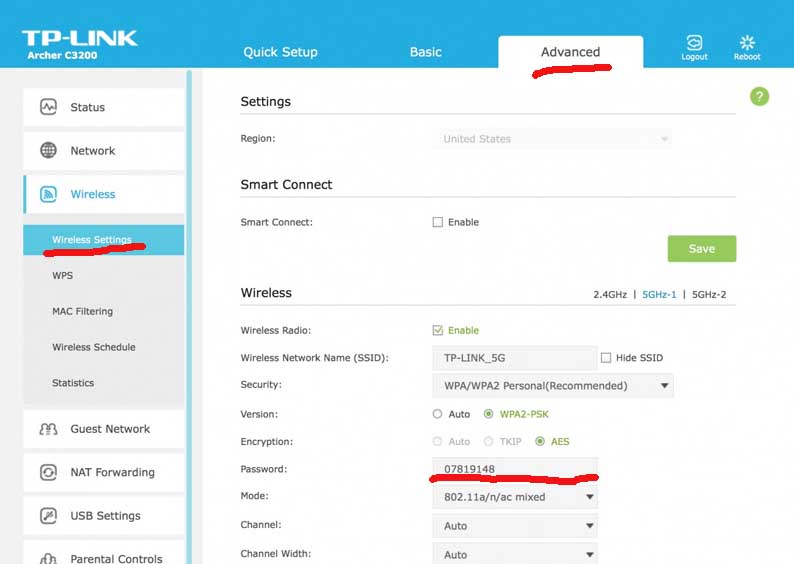
Task: Click the Reboot icon
Action: [x=747, y=43]
